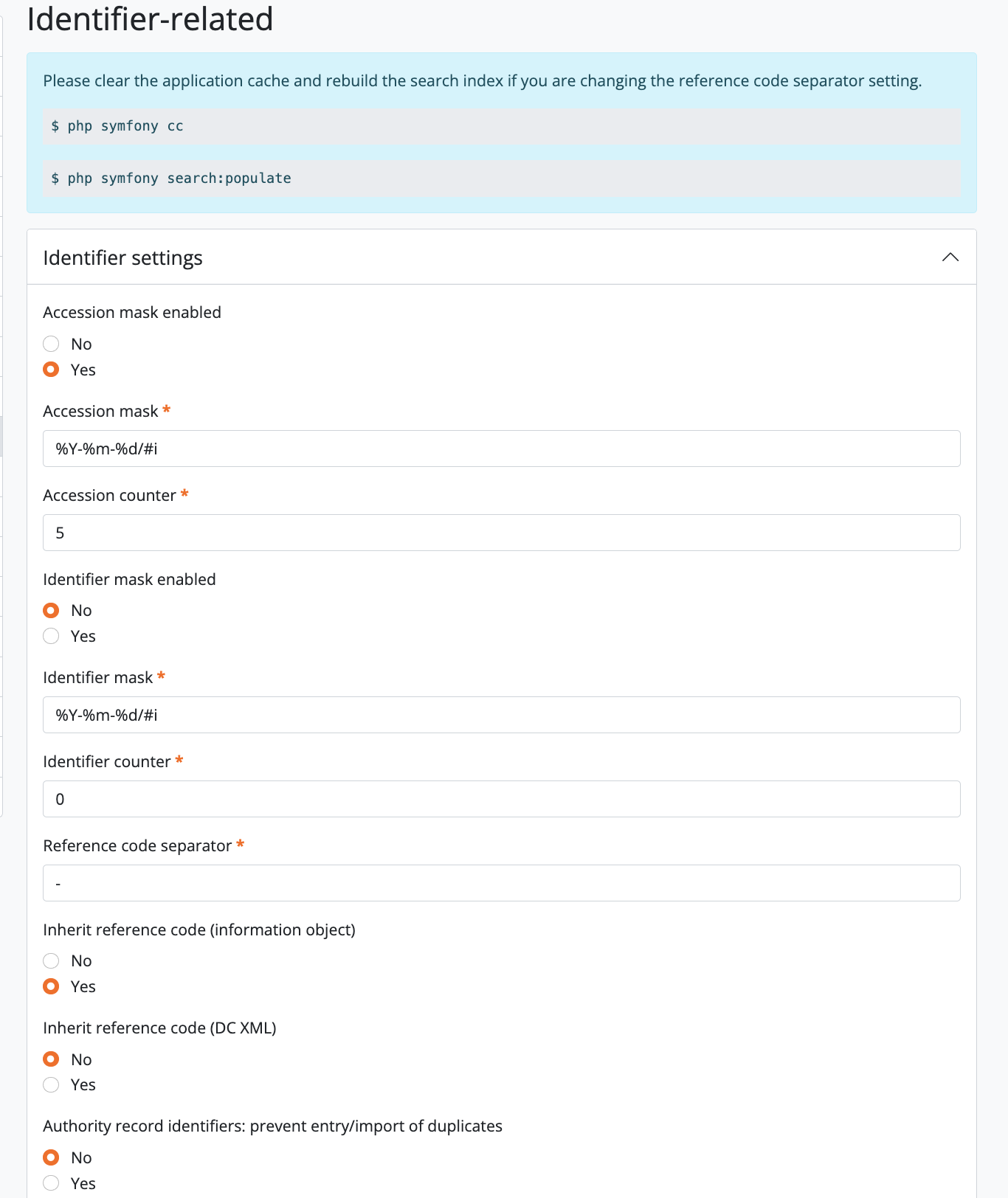The width and height of the screenshot is (1008, 1198).
Task: Select No for Inherit reference code (information object)
Action: coord(51,960)
